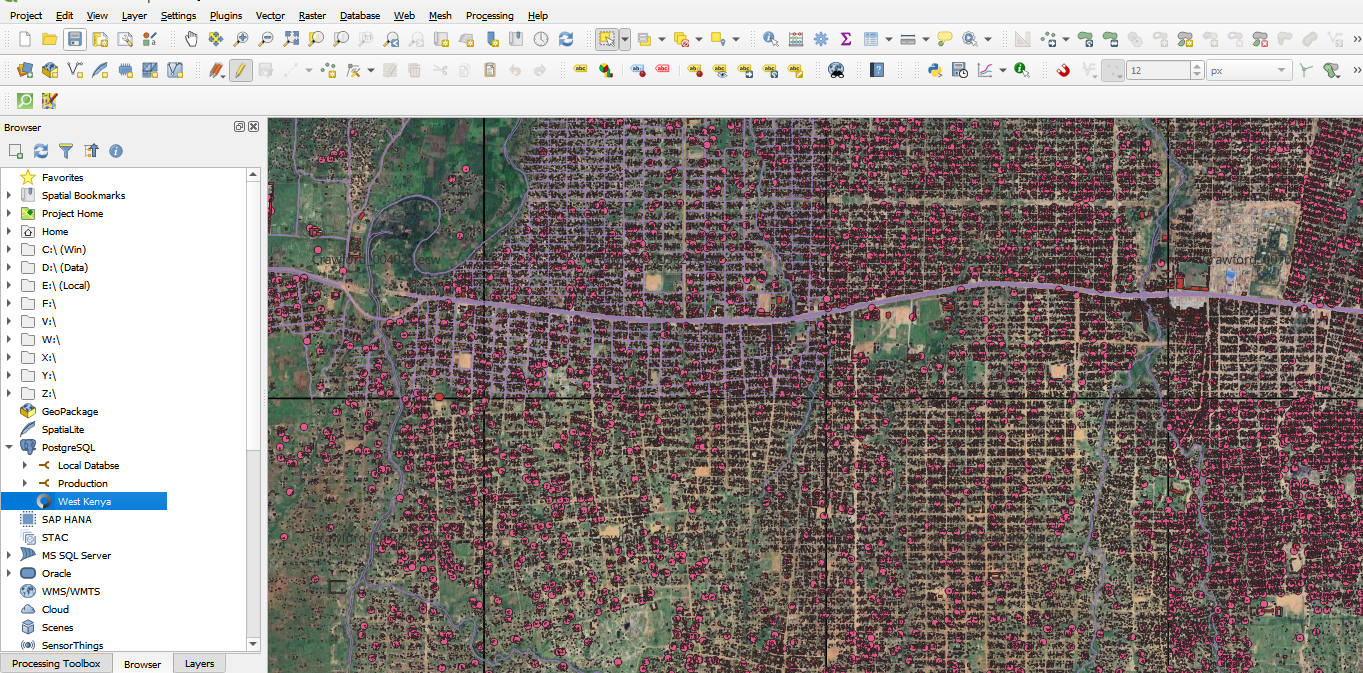Open the Raster menu
This screenshot has height=673, width=1363.
[x=312, y=16]
